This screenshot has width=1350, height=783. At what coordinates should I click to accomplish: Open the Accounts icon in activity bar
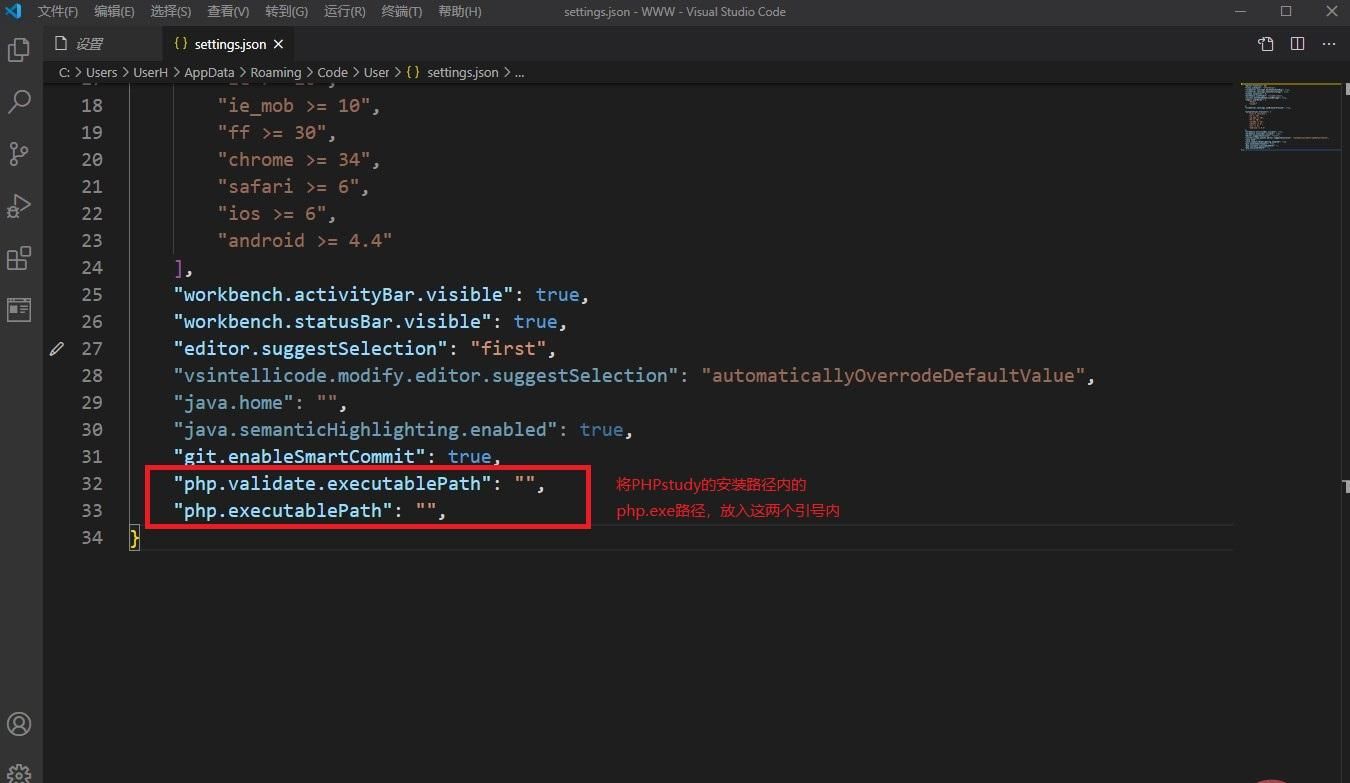19,724
